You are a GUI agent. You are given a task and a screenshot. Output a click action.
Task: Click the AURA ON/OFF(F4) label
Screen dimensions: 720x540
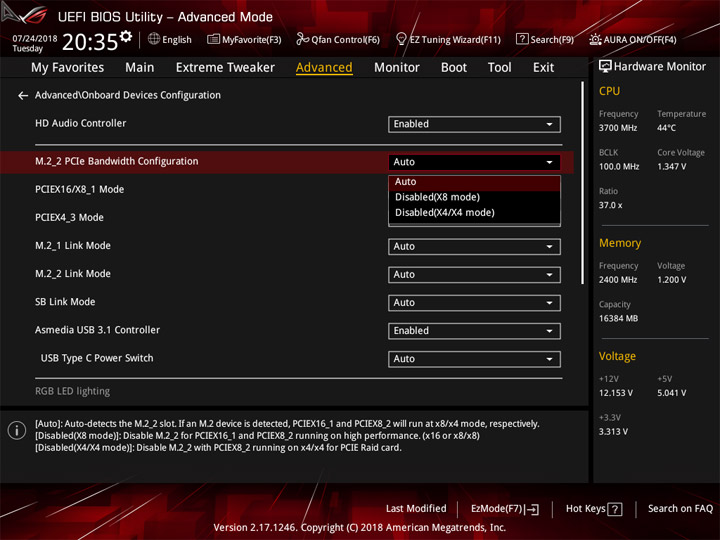tap(640, 40)
